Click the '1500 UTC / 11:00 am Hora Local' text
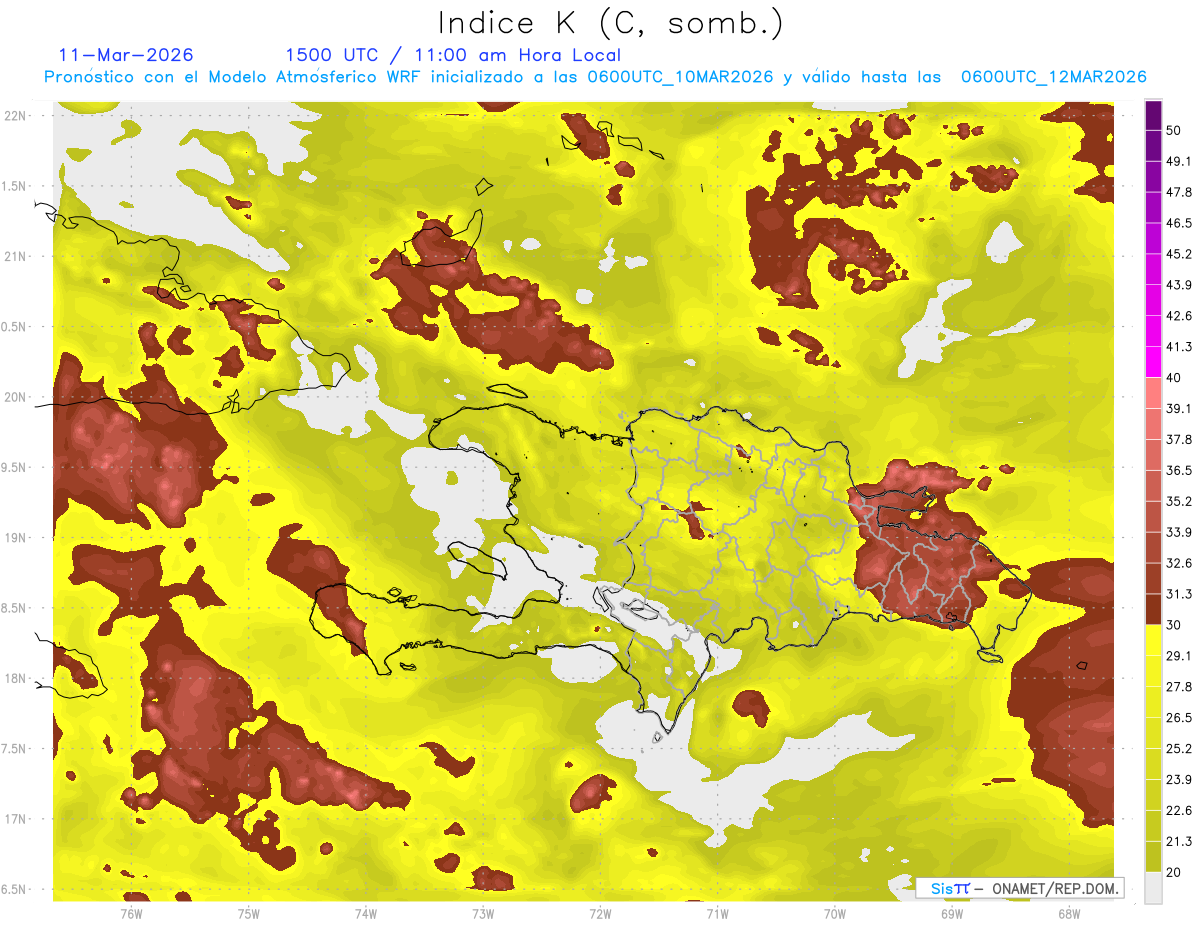Screen dimensions: 1200x927 point(453,55)
